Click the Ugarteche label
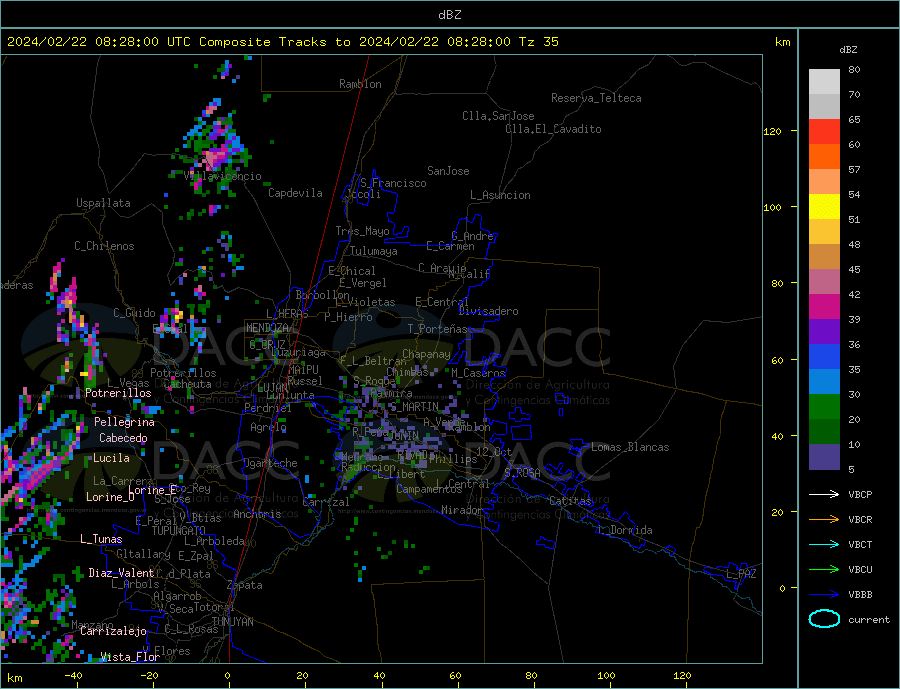 click(270, 463)
